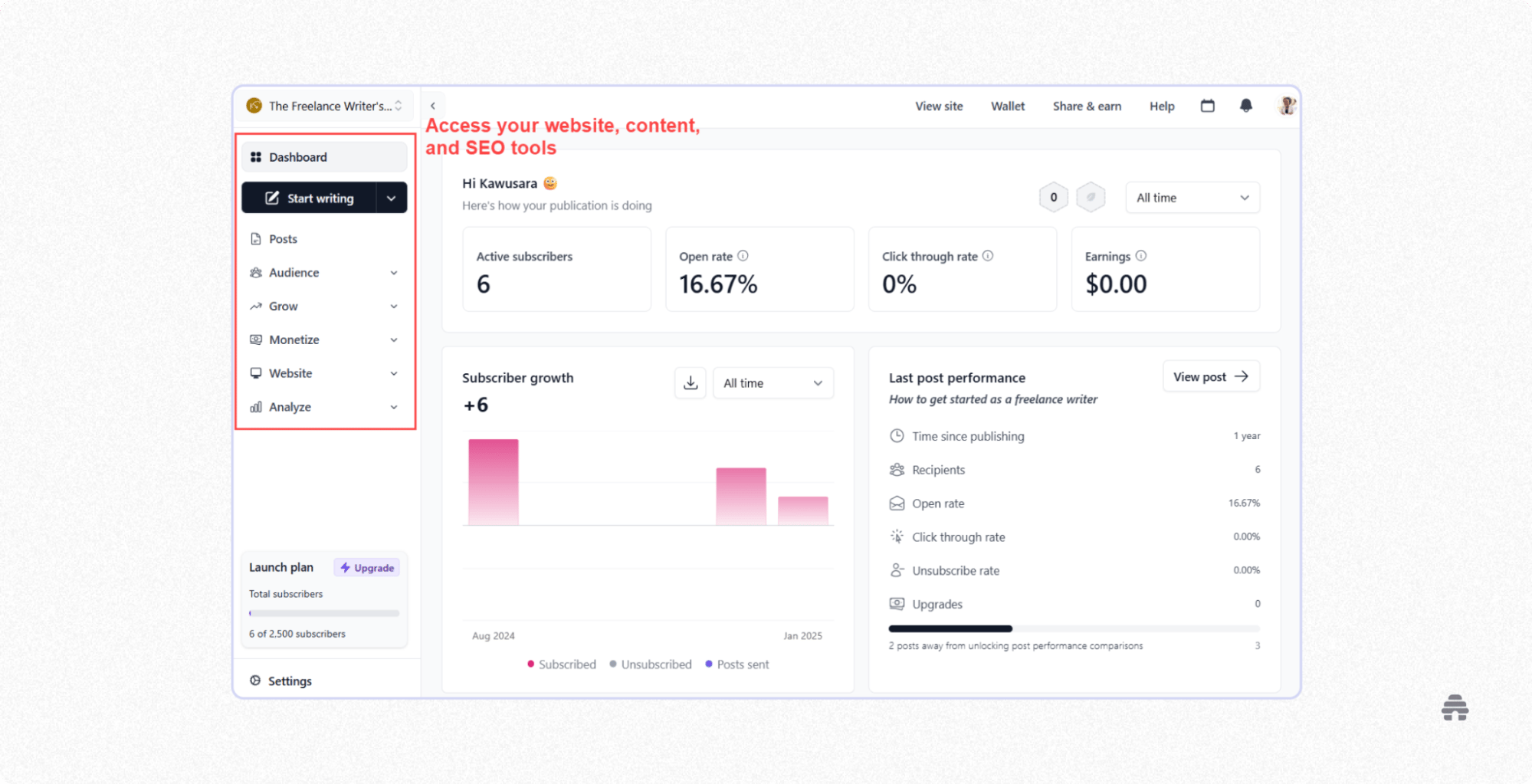The height and width of the screenshot is (784, 1532).
Task: Toggle the Unsubscribed legend item
Action: point(651,664)
